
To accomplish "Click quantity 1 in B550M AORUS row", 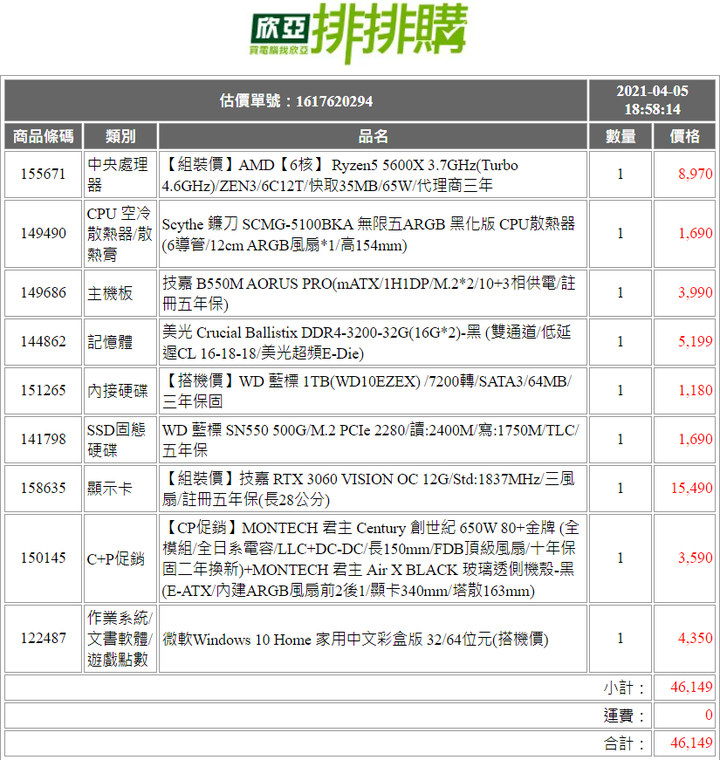I will click(x=620, y=293).
